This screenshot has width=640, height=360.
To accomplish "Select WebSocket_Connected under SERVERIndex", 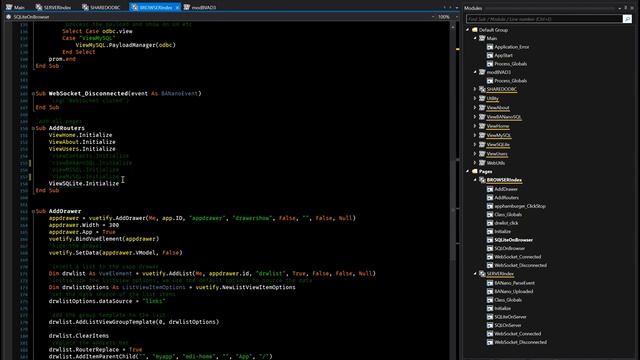I will [x=518, y=334].
